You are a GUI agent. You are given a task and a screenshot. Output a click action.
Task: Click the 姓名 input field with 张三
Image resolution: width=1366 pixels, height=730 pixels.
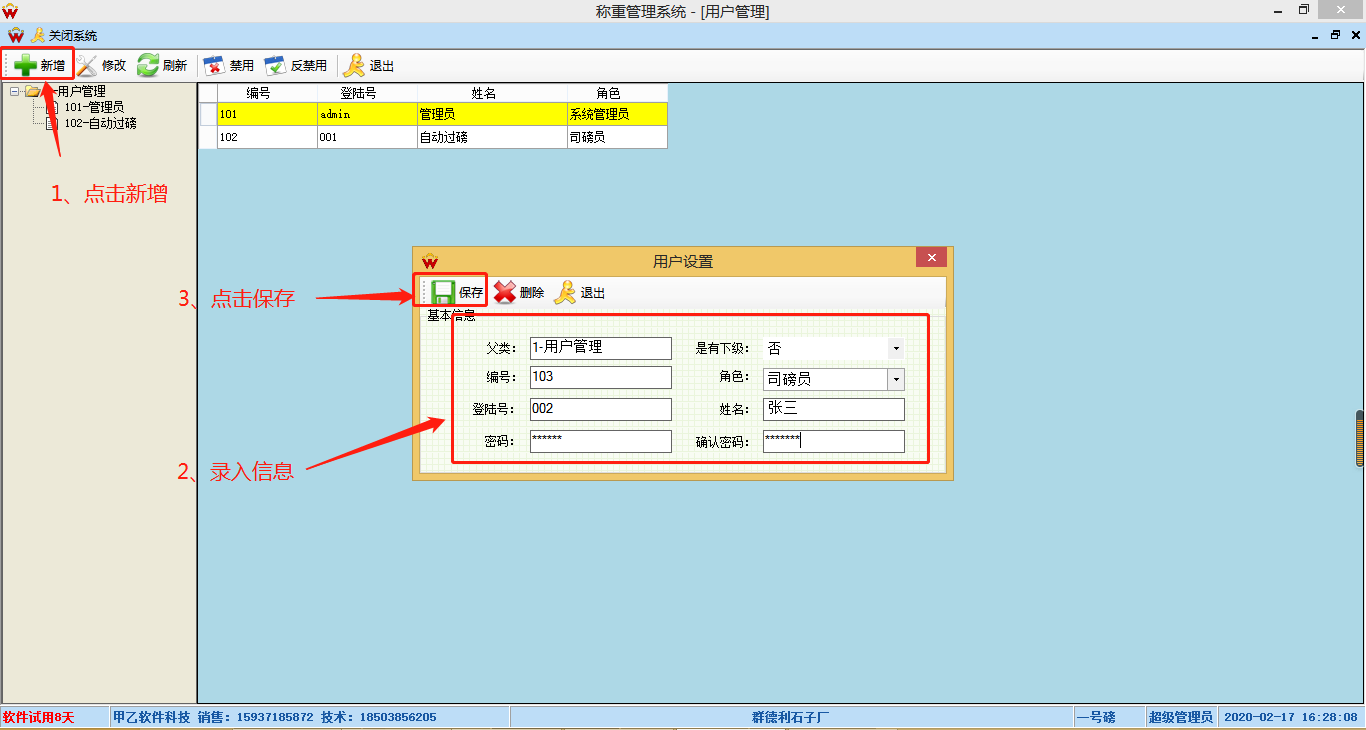[x=833, y=409]
